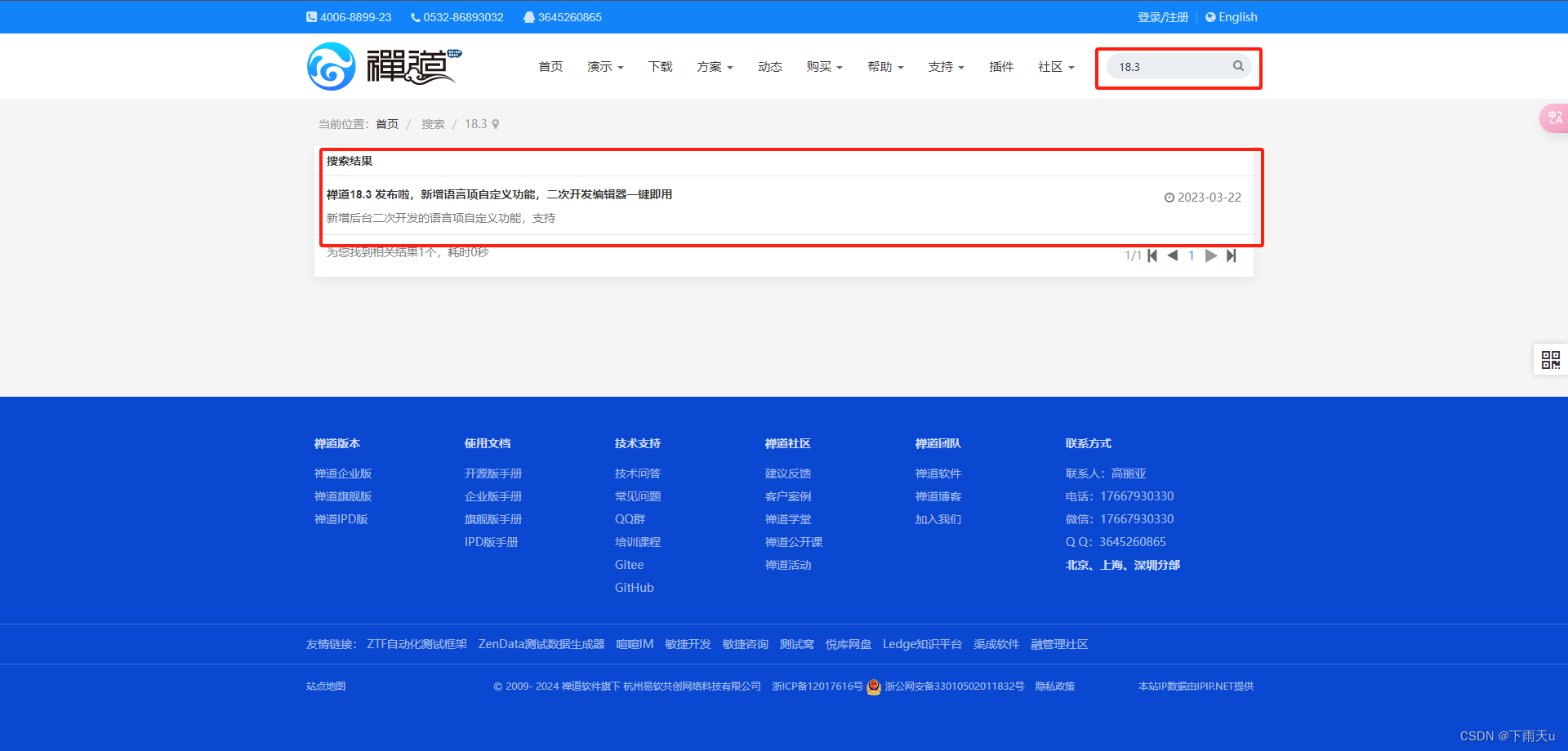Screen dimensions: 1568x751
Task: Click the search box containing 18.3
Action: [x=1178, y=67]
